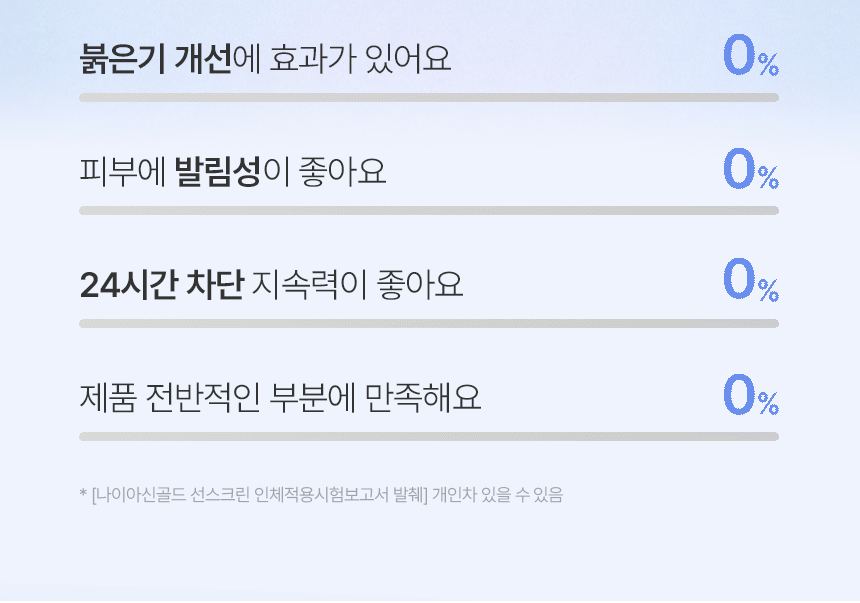Click the 0% value beside 발림성
860x603 pixels.
click(x=751, y=169)
